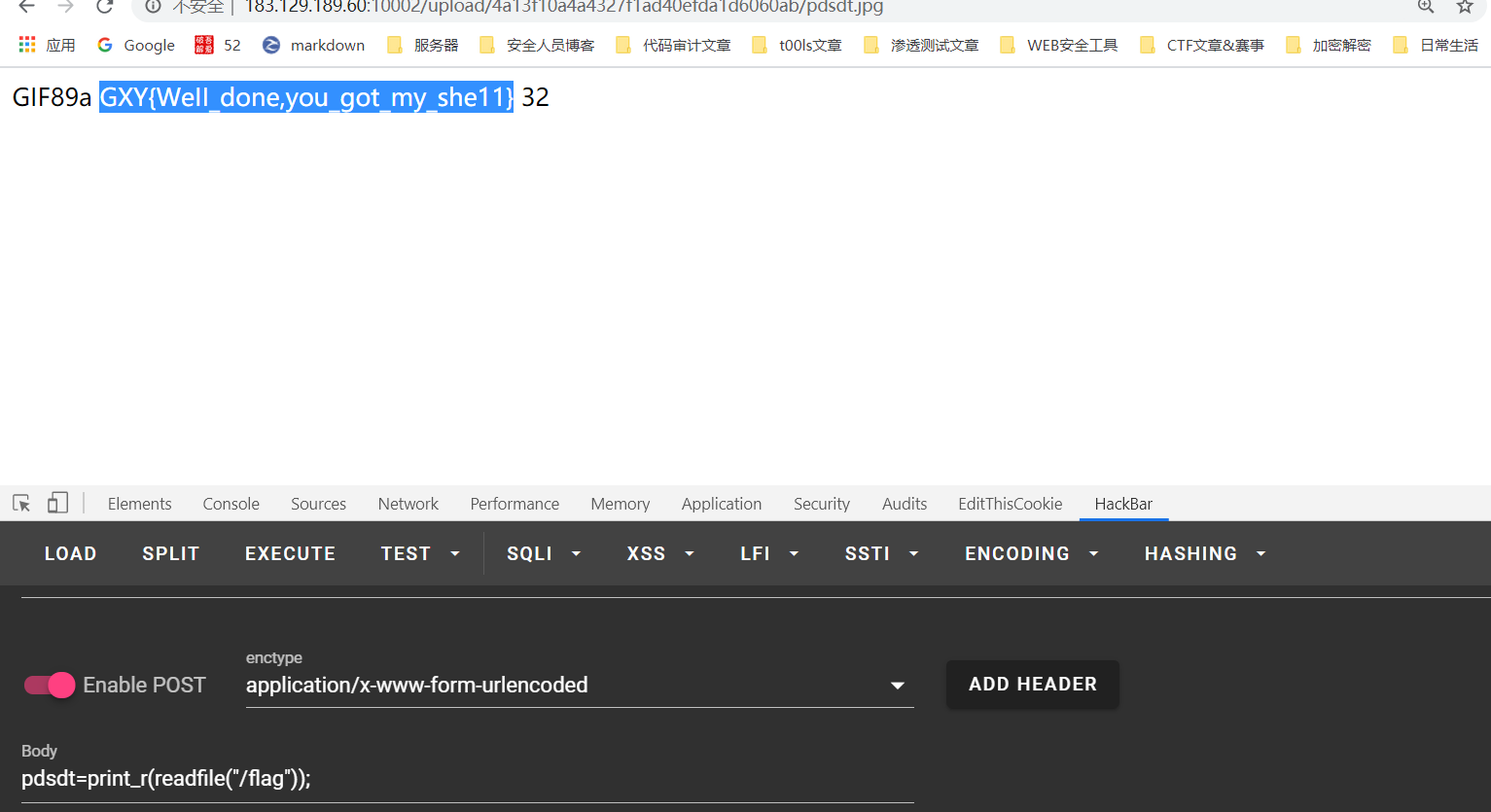This screenshot has width=1491, height=812.
Task: Expand the ENCODING dropdown menu
Action: [1032, 553]
